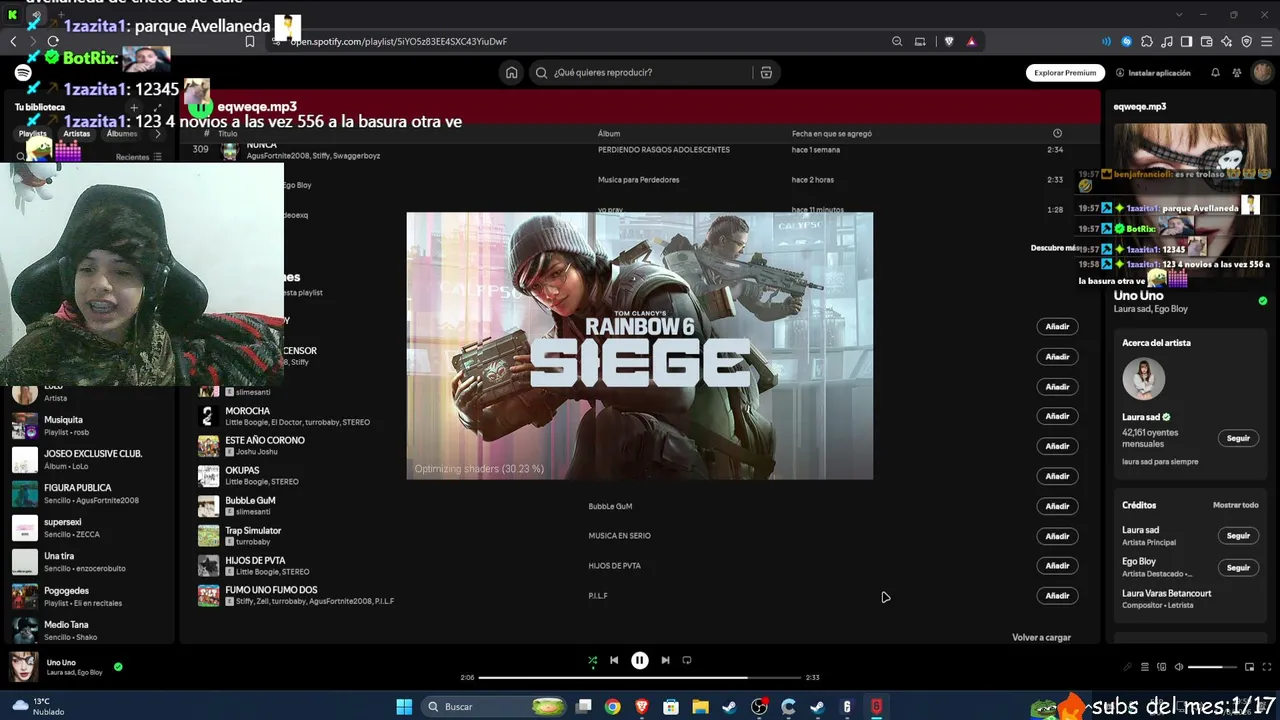The height and width of the screenshot is (720, 1280).
Task: Open the Brave VPN shield icon
Action: coord(1247,42)
